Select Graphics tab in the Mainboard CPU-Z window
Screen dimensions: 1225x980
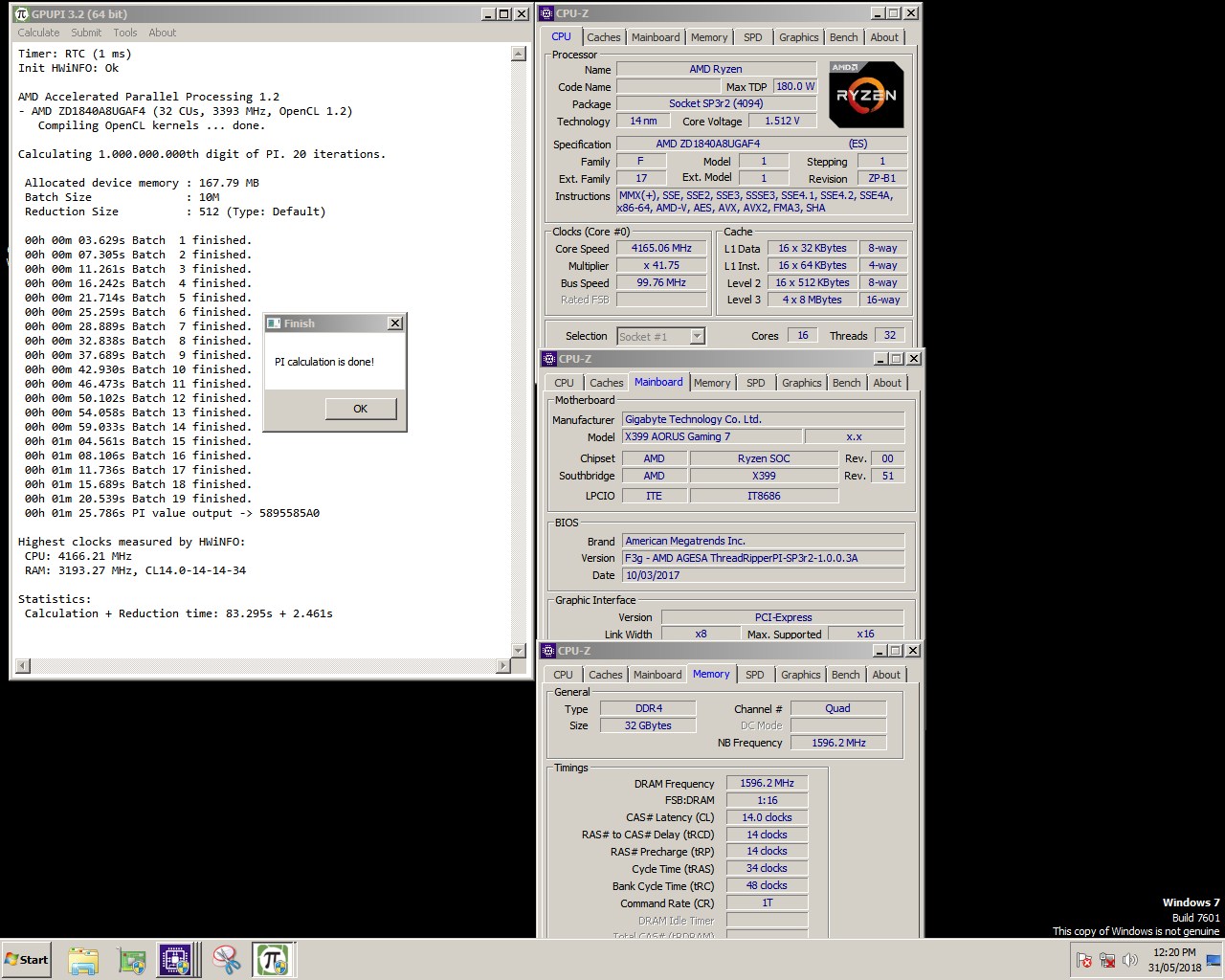tap(802, 383)
